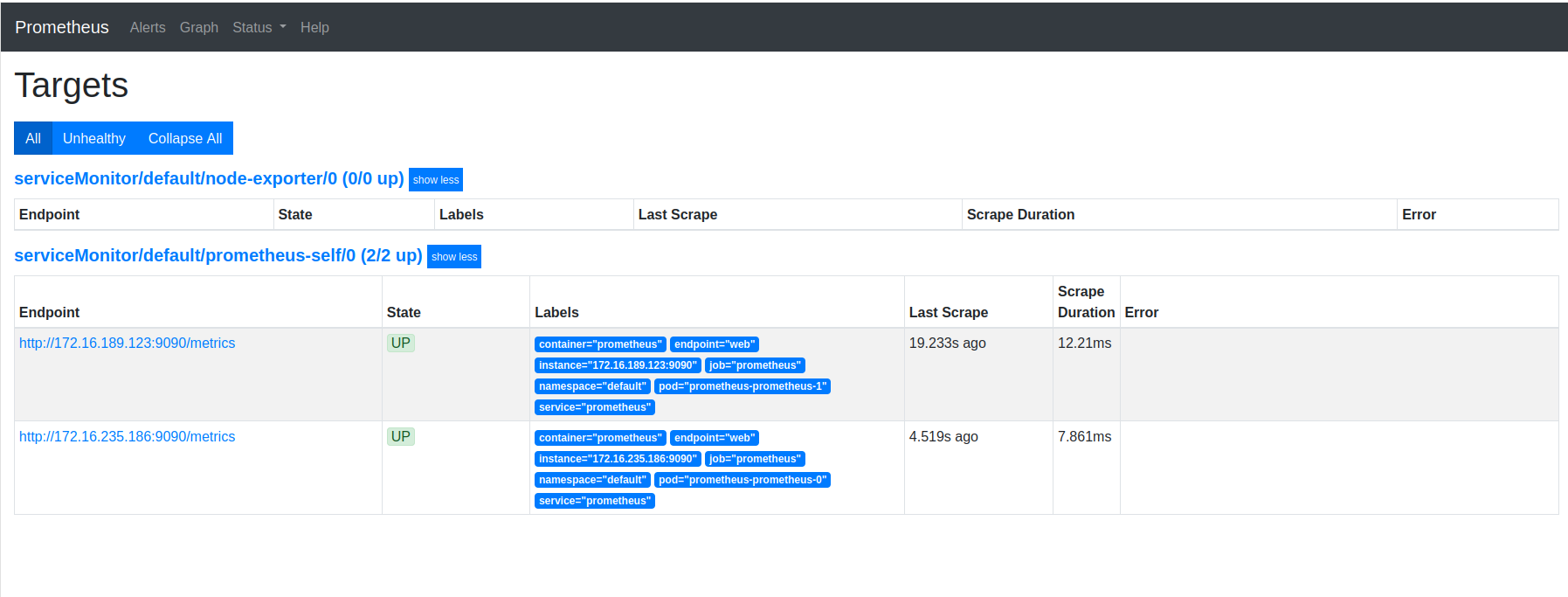Image resolution: width=1568 pixels, height=597 pixels.
Task: Collapse node-exporter section with show less
Action: point(436,180)
